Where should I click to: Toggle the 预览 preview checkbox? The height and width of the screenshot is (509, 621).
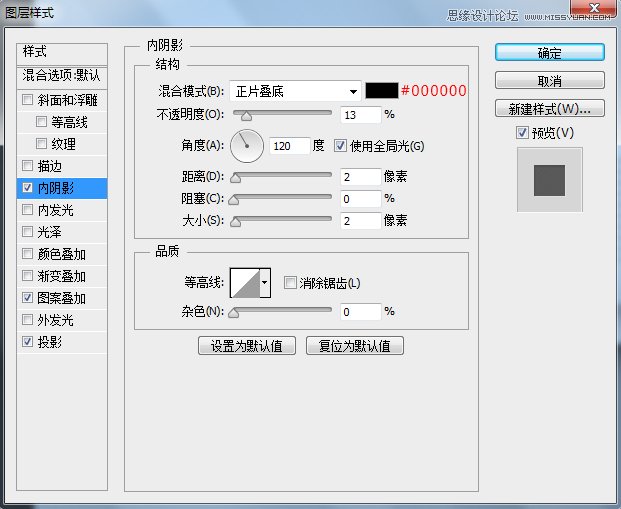click(522, 132)
